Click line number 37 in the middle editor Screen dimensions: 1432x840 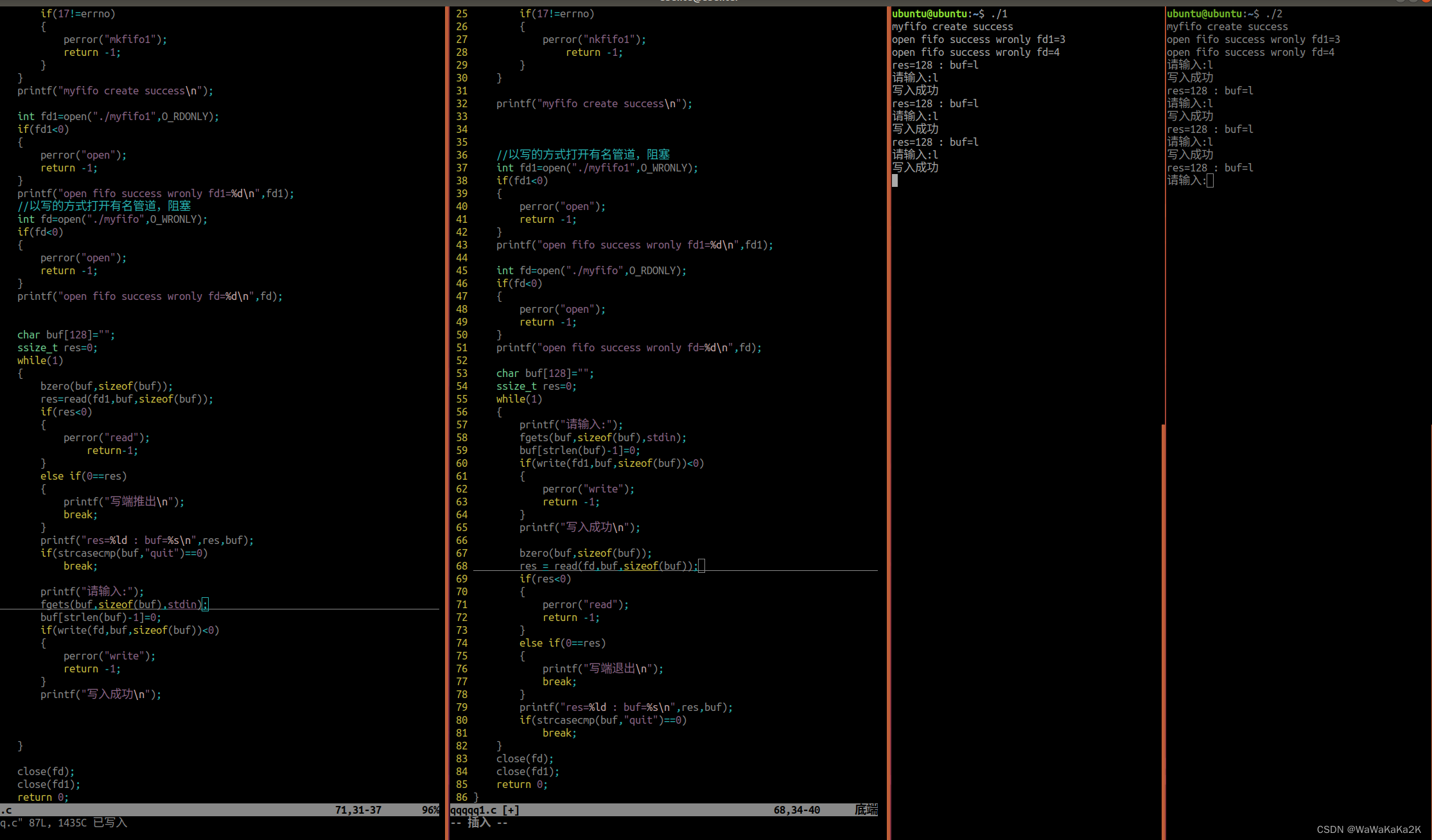tap(462, 168)
